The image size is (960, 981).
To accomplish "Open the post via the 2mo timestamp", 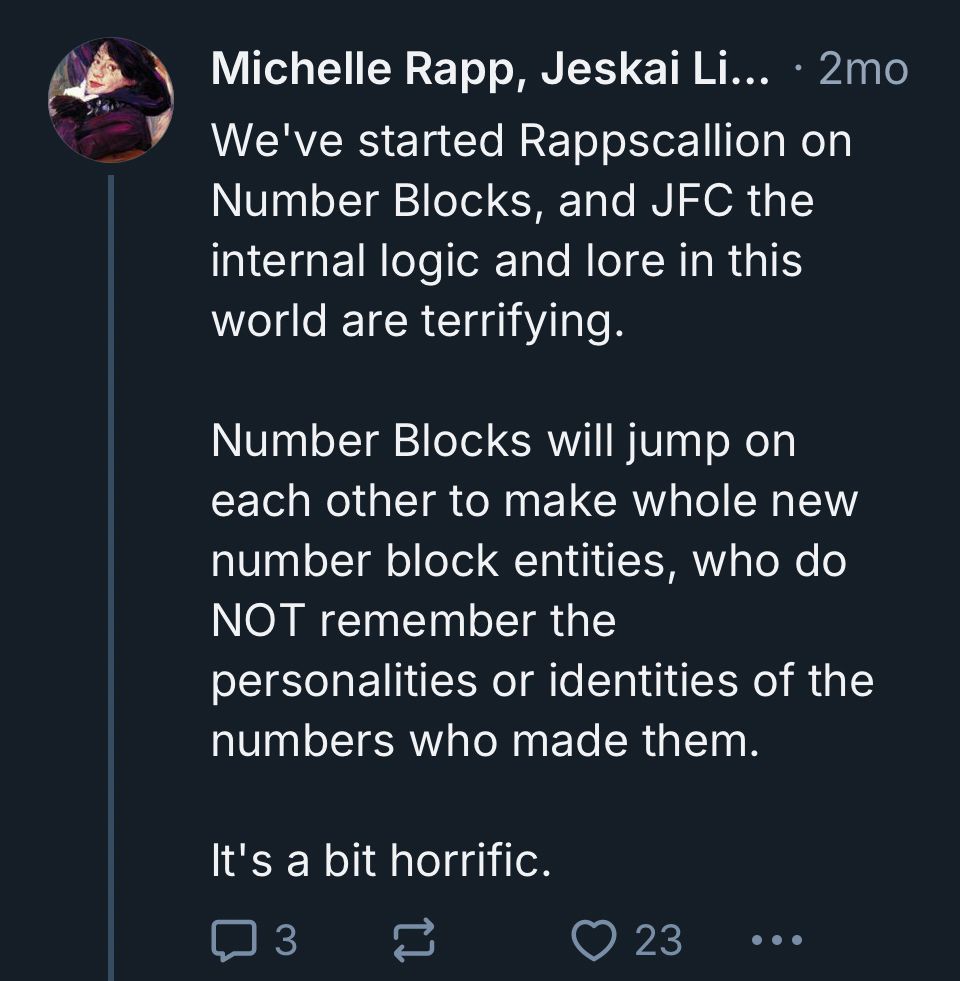I will (862, 69).
